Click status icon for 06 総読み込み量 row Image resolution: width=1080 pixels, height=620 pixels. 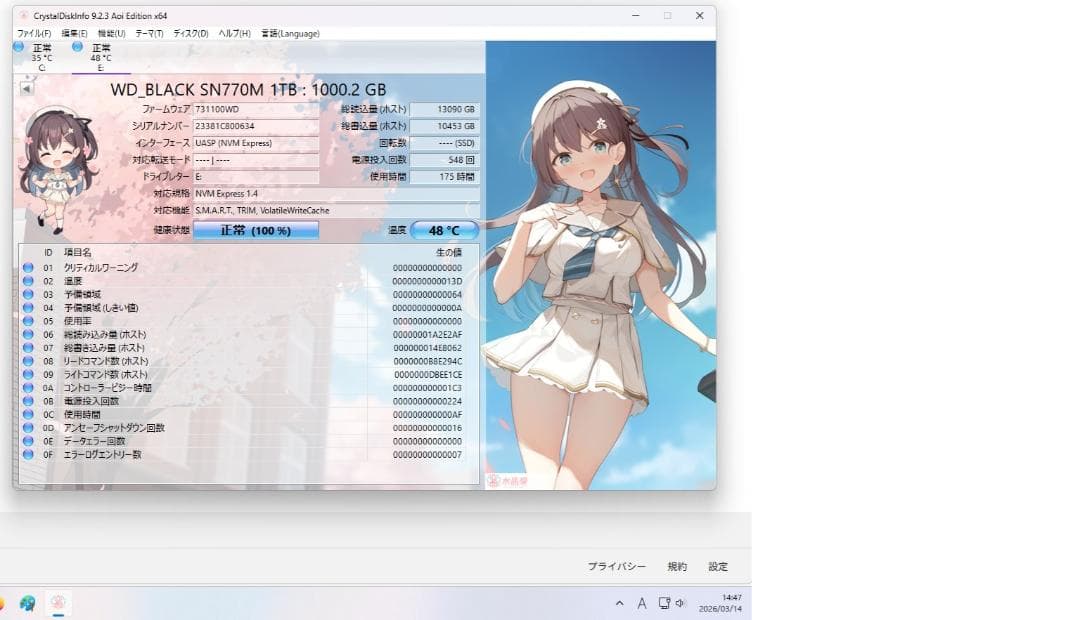point(28,334)
